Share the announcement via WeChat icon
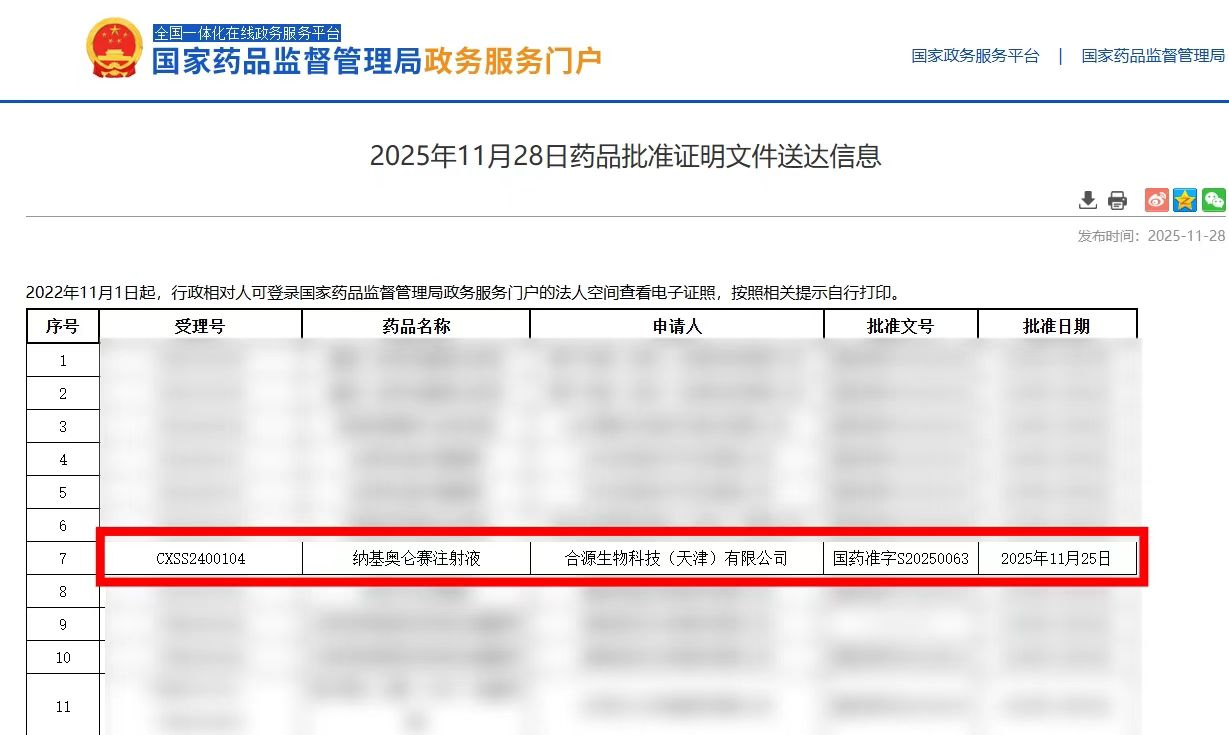The image size is (1229, 735). [x=1212, y=200]
